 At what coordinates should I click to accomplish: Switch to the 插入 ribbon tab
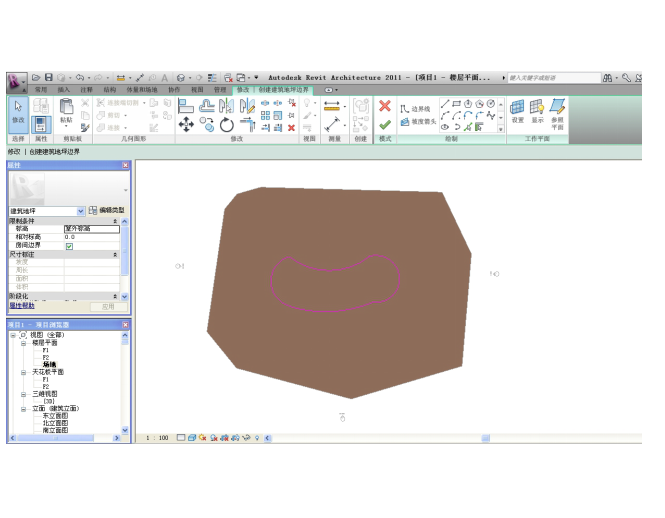coord(63,89)
